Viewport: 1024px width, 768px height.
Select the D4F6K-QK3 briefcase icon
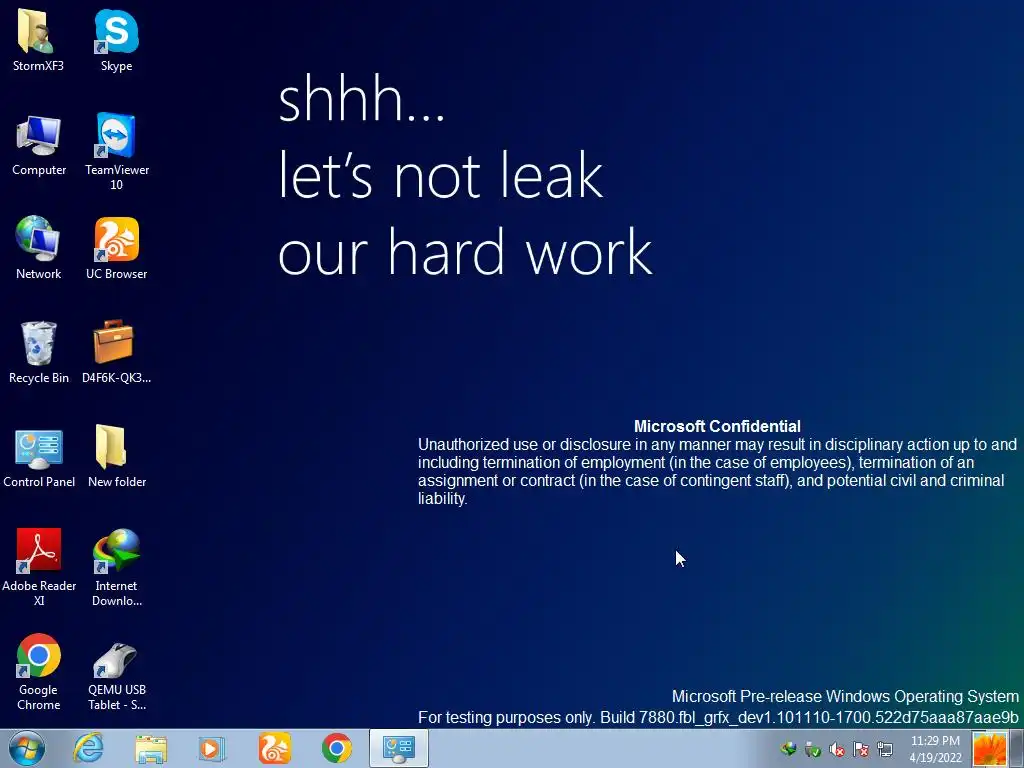tap(116, 352)
